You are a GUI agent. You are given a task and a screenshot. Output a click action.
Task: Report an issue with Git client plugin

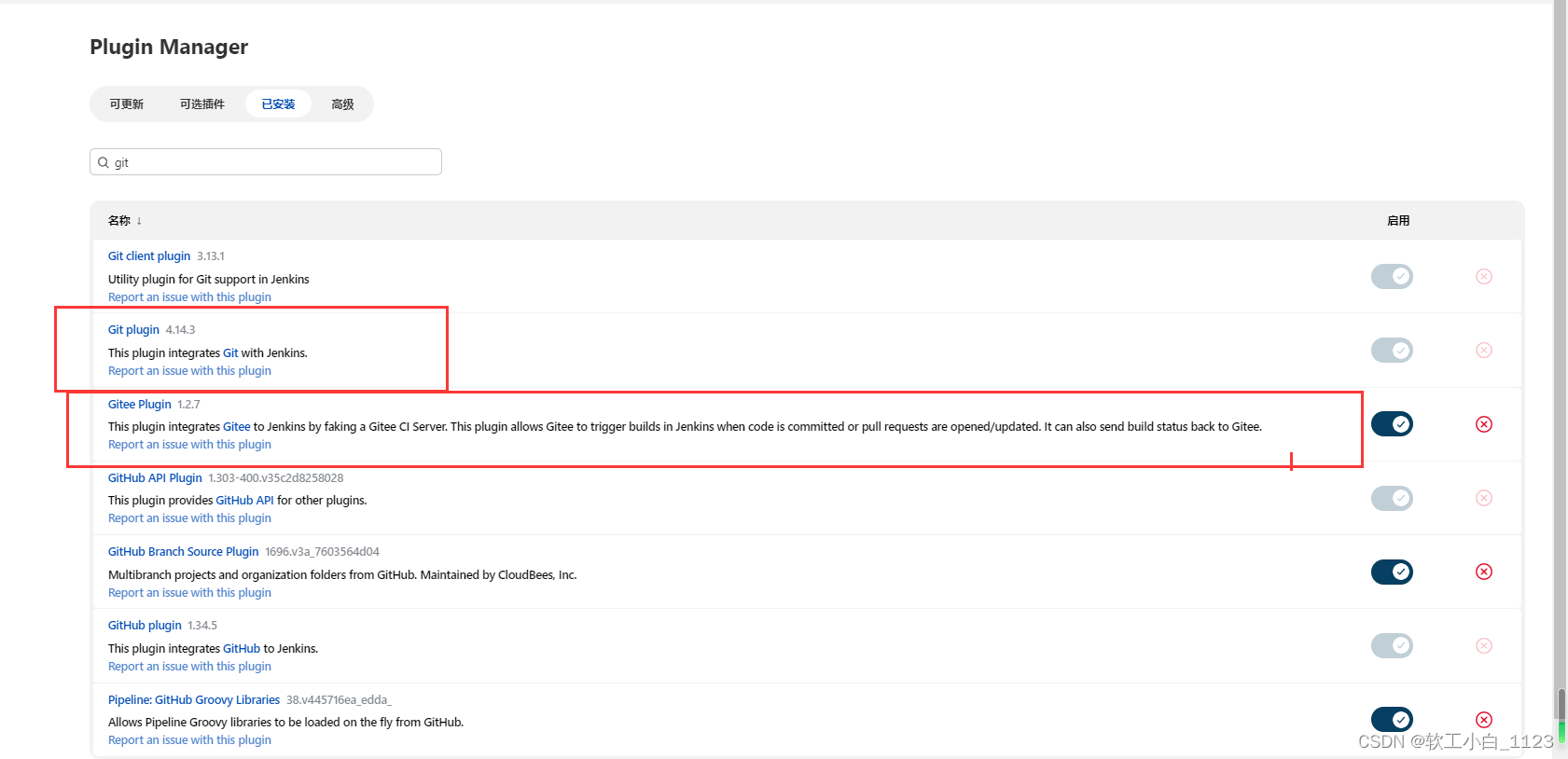tap(189, 297)
